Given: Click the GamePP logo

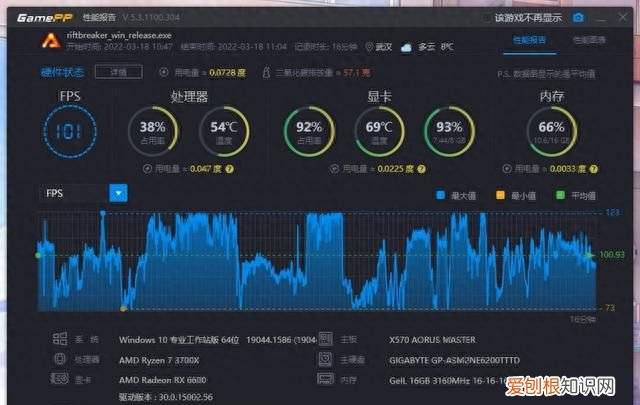Looking at the screenshot, I should (x=44, y=18).
